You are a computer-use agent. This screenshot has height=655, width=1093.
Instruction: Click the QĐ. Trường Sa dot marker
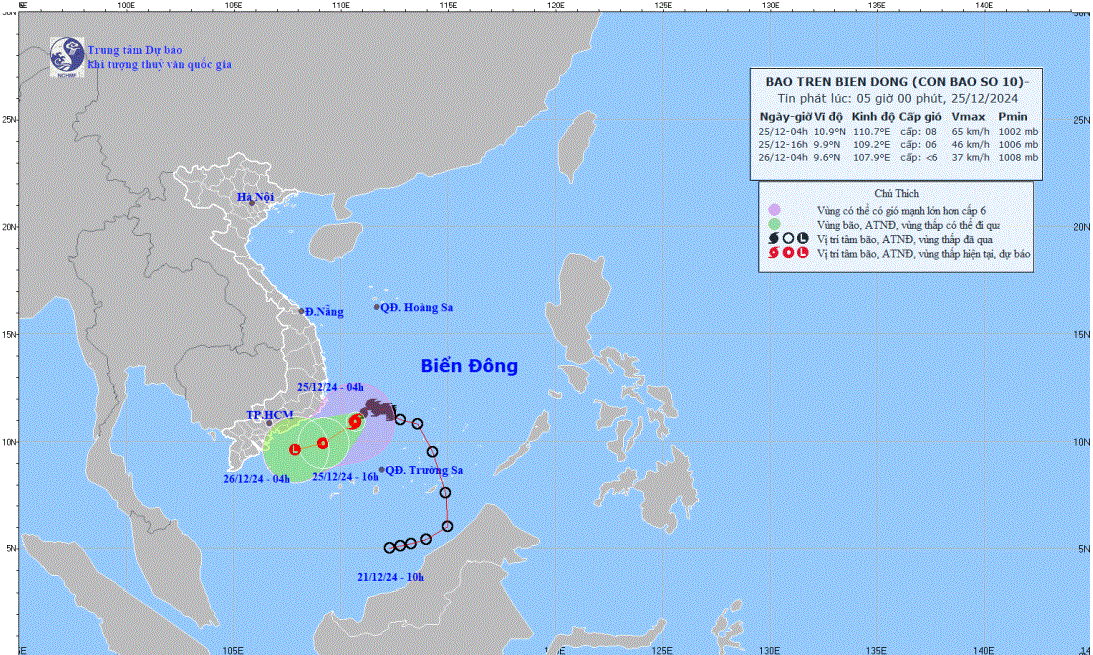pos(381,470)
